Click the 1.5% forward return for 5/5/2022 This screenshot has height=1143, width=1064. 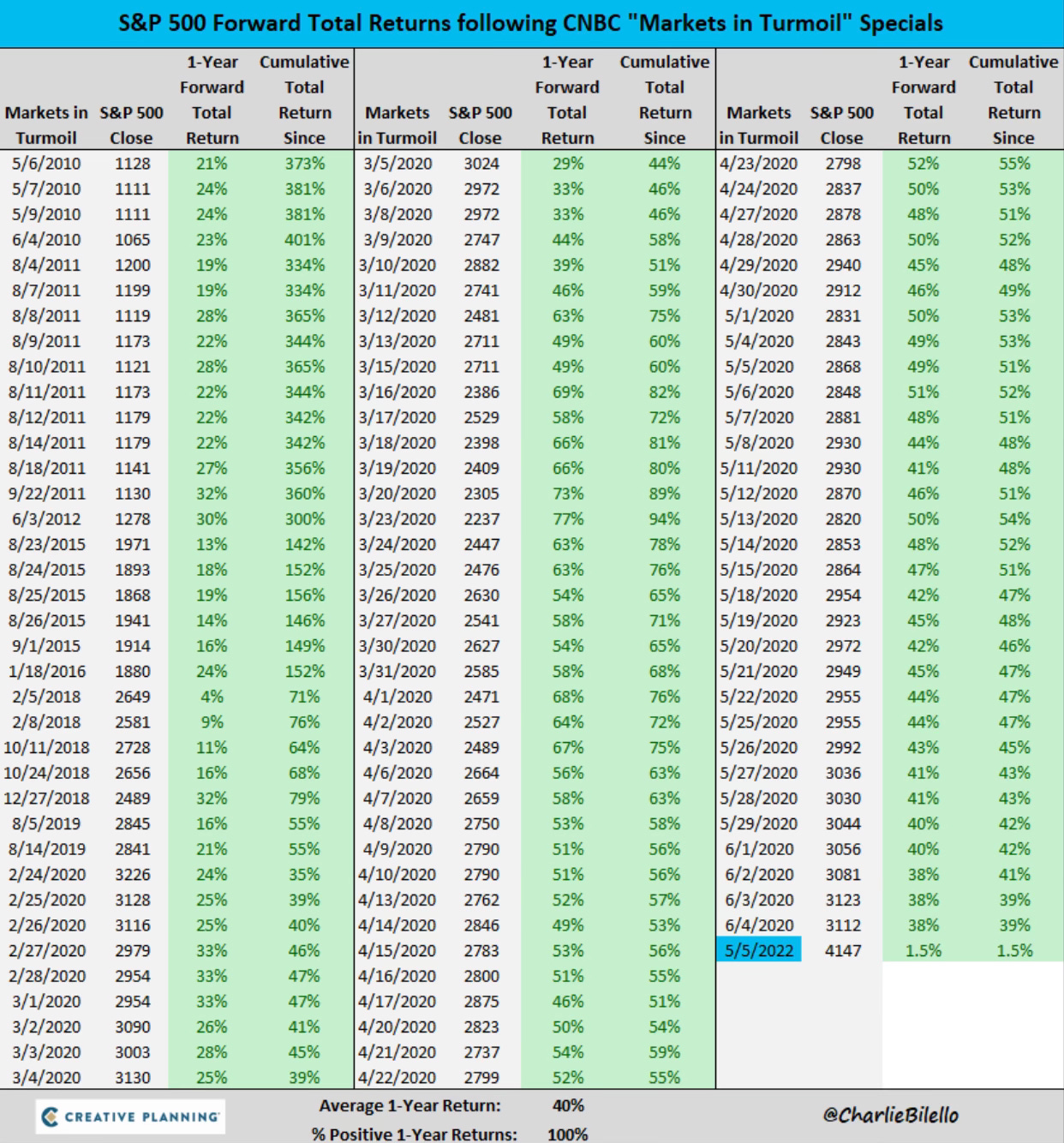click(924, 950)
